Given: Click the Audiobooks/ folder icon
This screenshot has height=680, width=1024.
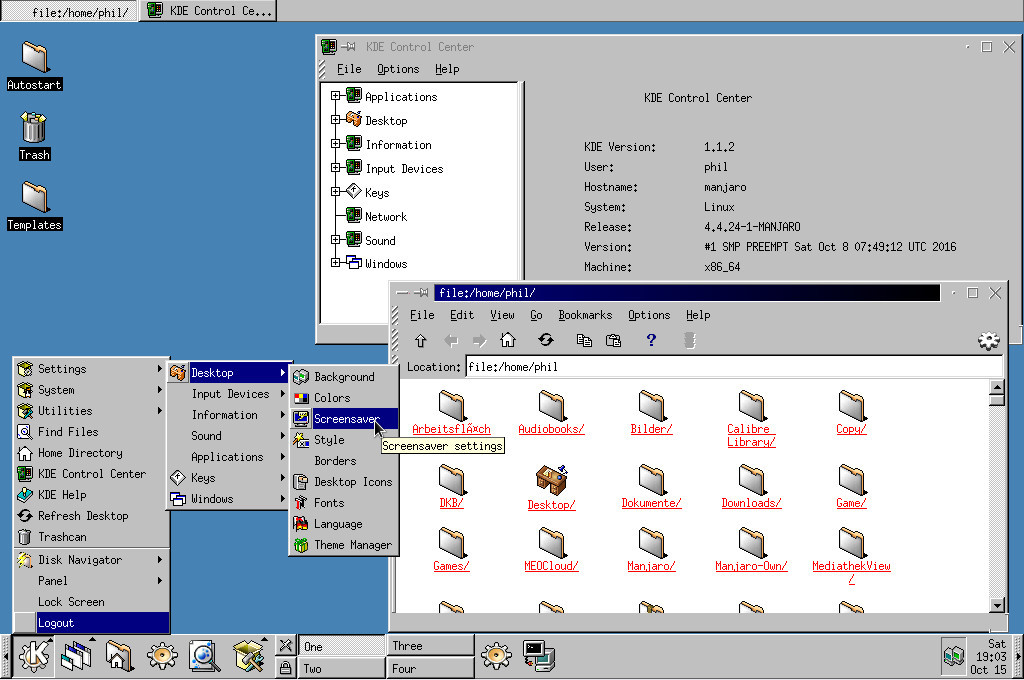Looking at the screenshot, I should coord(552,405).
